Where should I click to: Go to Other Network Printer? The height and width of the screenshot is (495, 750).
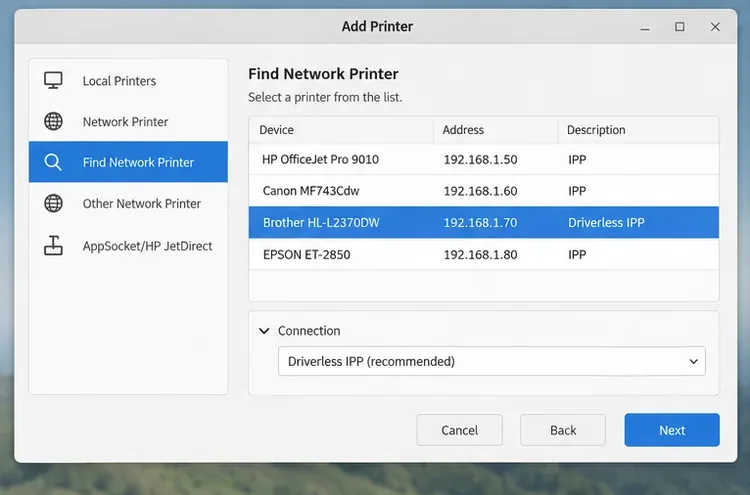(128, 203)
